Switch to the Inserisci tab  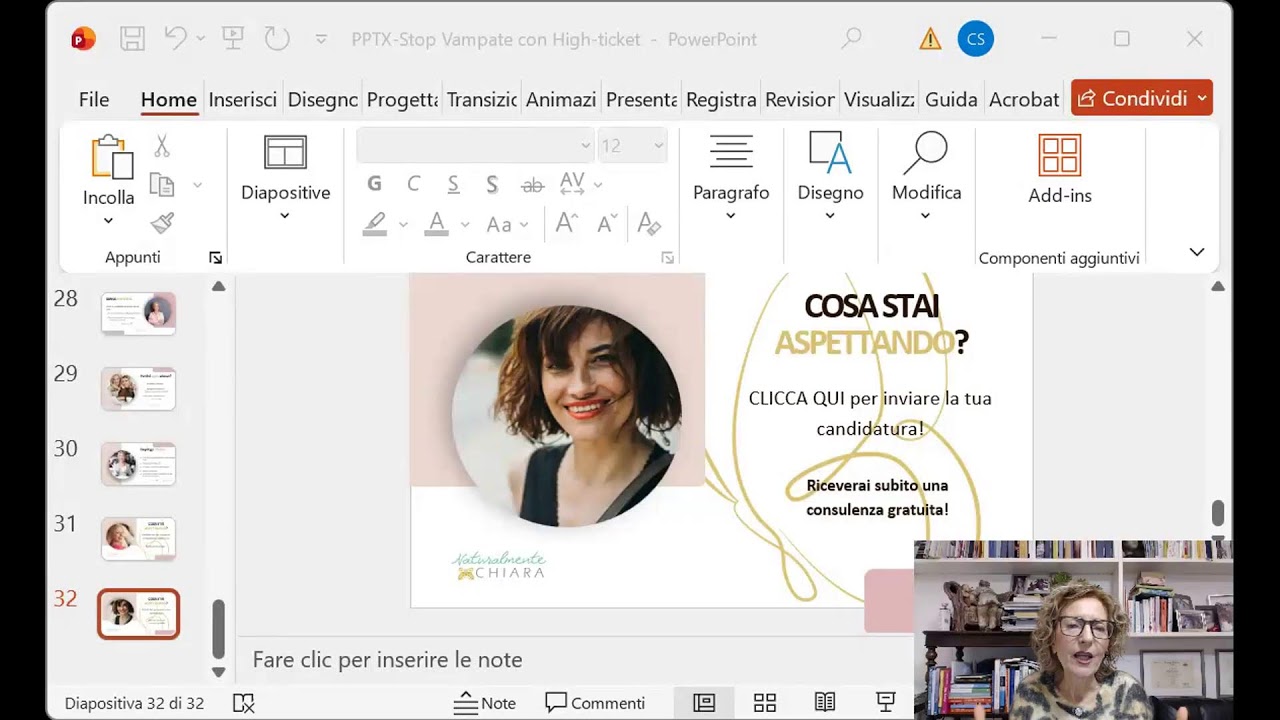tap(243, 99)
